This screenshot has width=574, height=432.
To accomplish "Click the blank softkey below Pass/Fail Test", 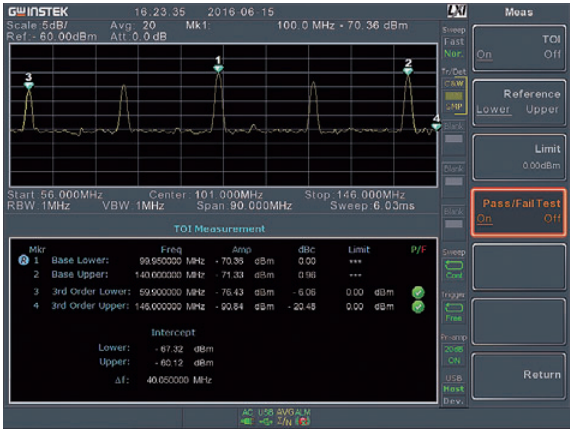I will coord(519,267).
